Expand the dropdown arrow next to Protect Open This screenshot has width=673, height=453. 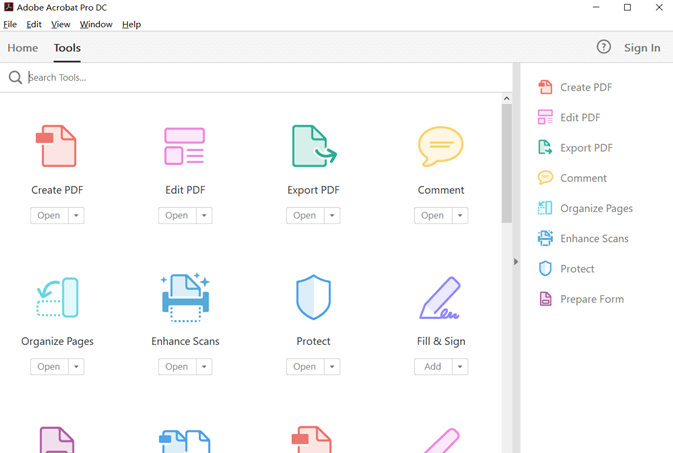(332, 367)
